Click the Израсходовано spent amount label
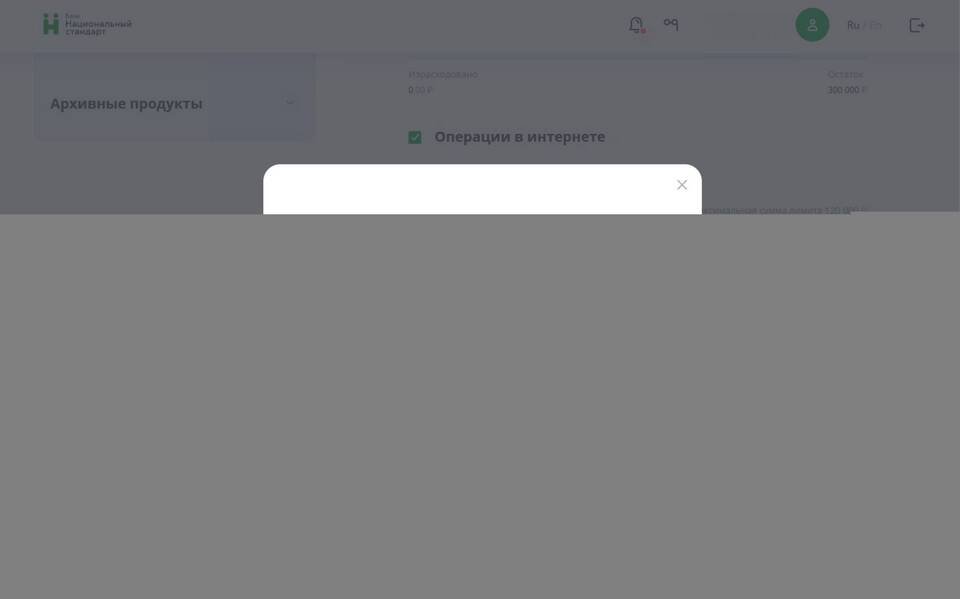The image size is (960, 599). 443,74
